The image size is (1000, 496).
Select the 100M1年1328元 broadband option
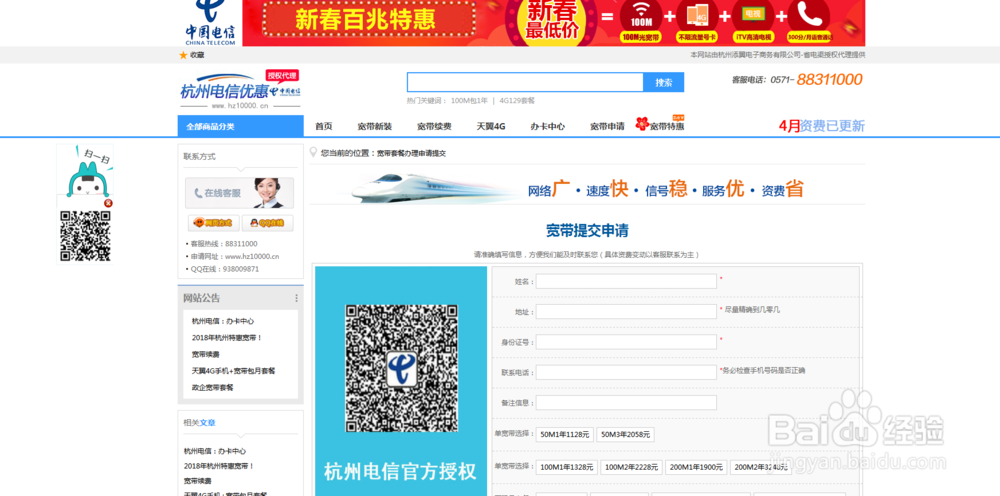(566, 467)
